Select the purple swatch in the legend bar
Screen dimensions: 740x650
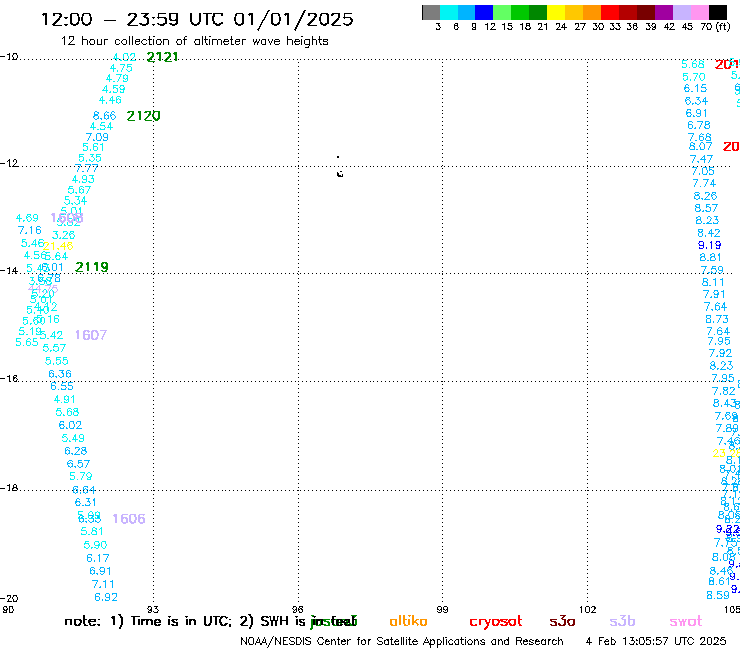(x=664, y=12)
